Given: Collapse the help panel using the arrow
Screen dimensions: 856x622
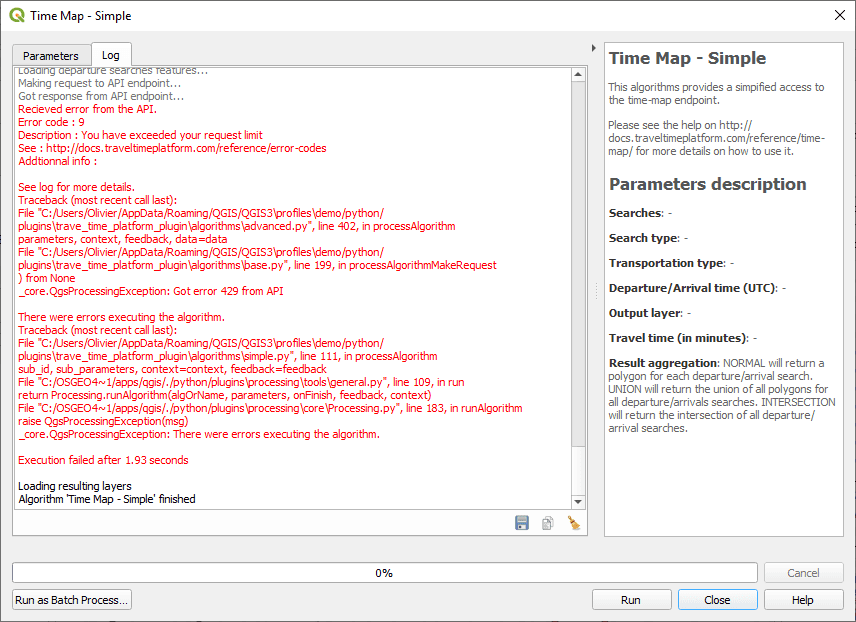Looking at the screenshot, I should click(593, 47).
